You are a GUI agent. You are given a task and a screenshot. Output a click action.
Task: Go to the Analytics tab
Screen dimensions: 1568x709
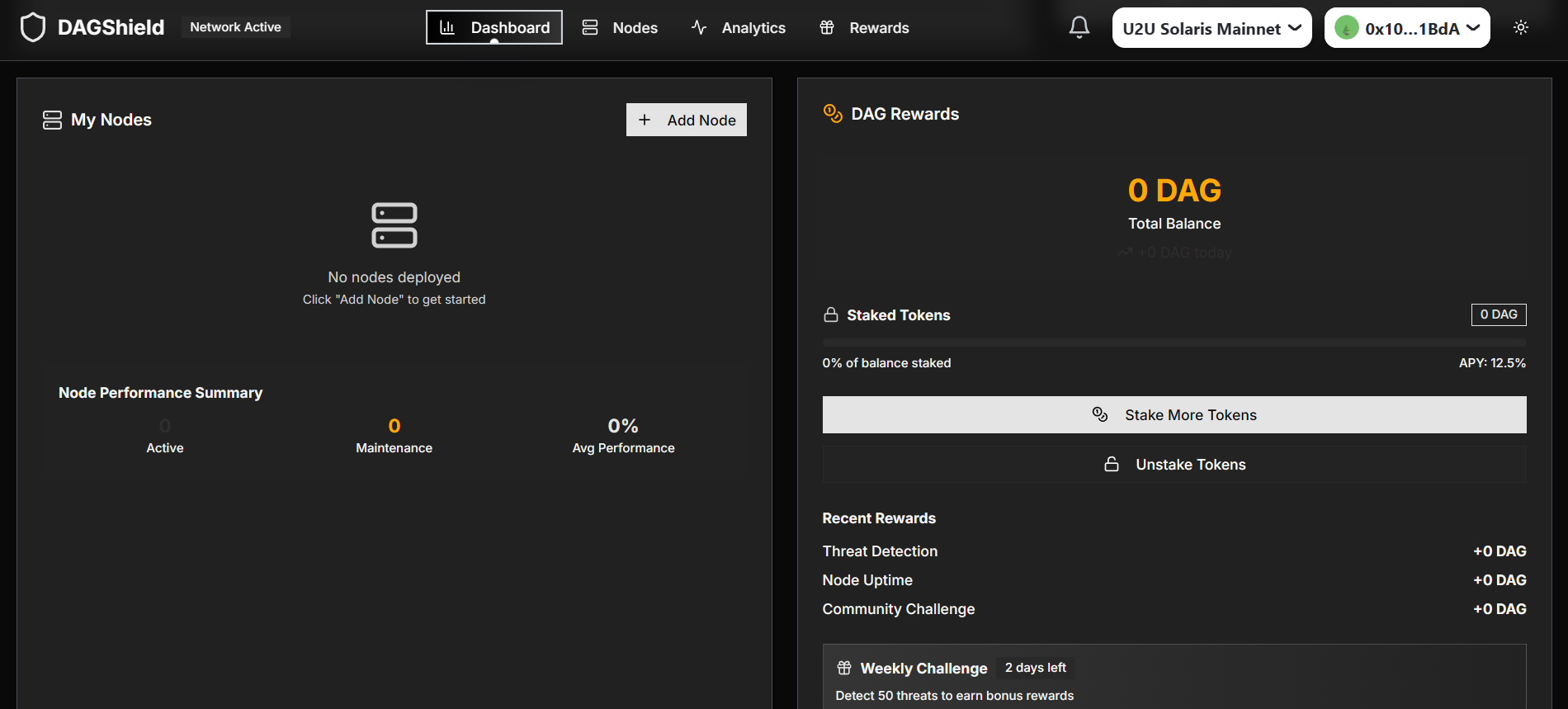pyautogui.click(x=739, y=27)
